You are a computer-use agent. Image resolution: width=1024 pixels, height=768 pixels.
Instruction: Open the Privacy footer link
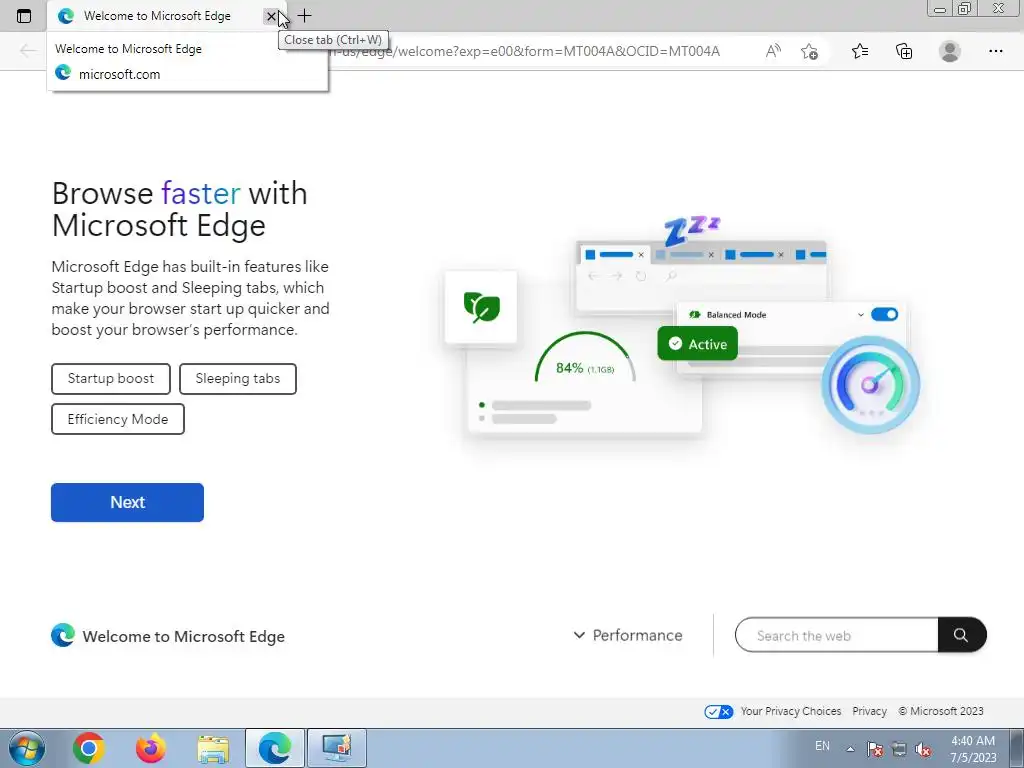[869, 711]
